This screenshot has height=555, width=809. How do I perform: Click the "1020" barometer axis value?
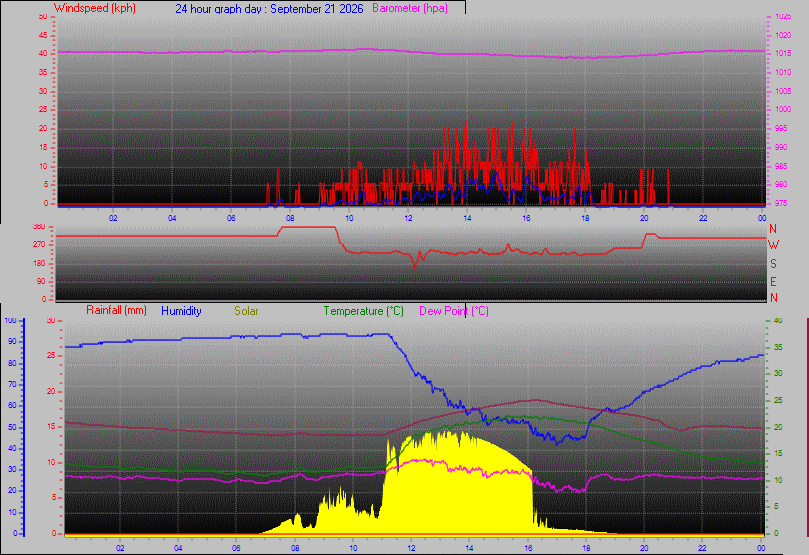(x=783, y=36)
